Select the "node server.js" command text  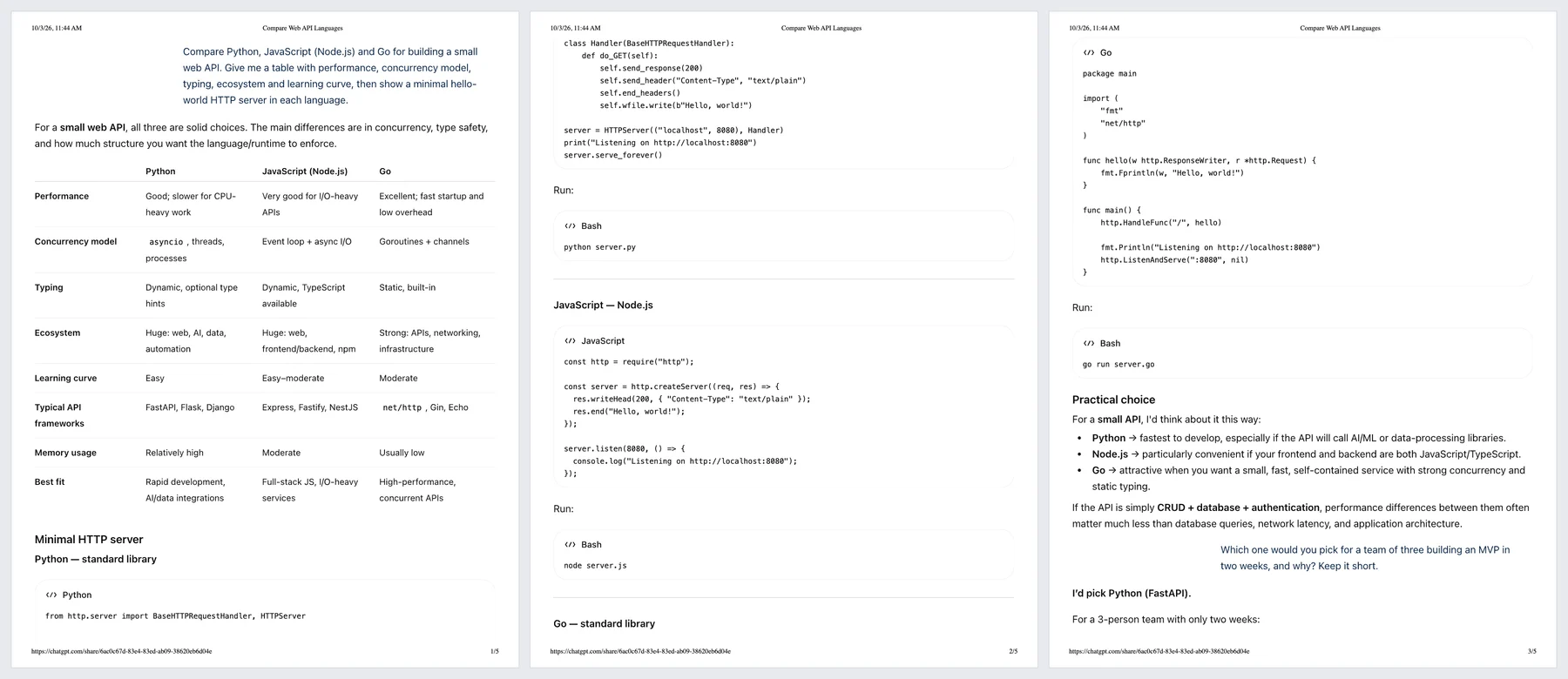coord(595,566)
